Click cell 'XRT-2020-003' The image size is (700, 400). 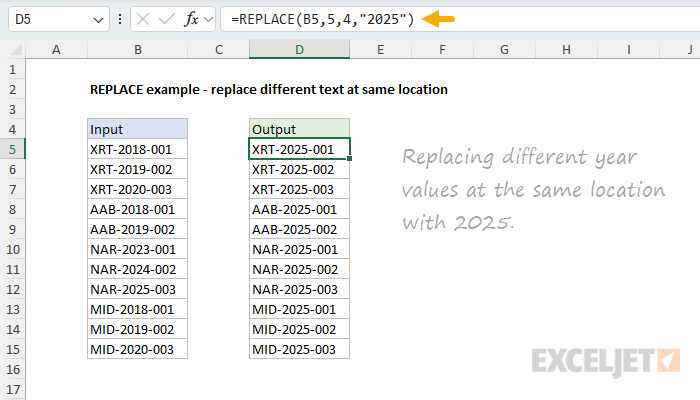point(138,189)
